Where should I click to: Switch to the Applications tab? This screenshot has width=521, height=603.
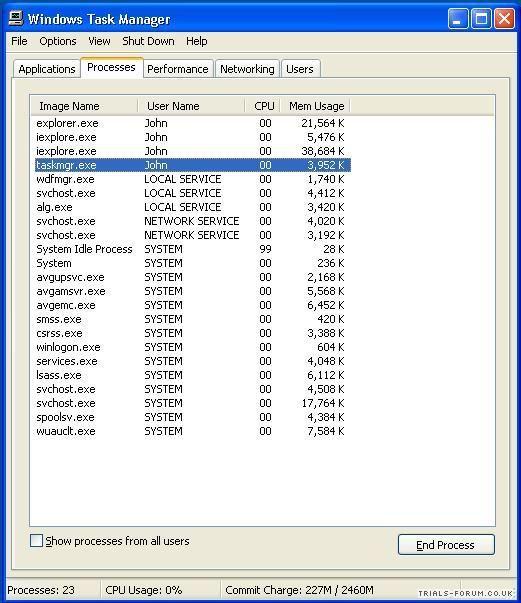pos(47,69)
